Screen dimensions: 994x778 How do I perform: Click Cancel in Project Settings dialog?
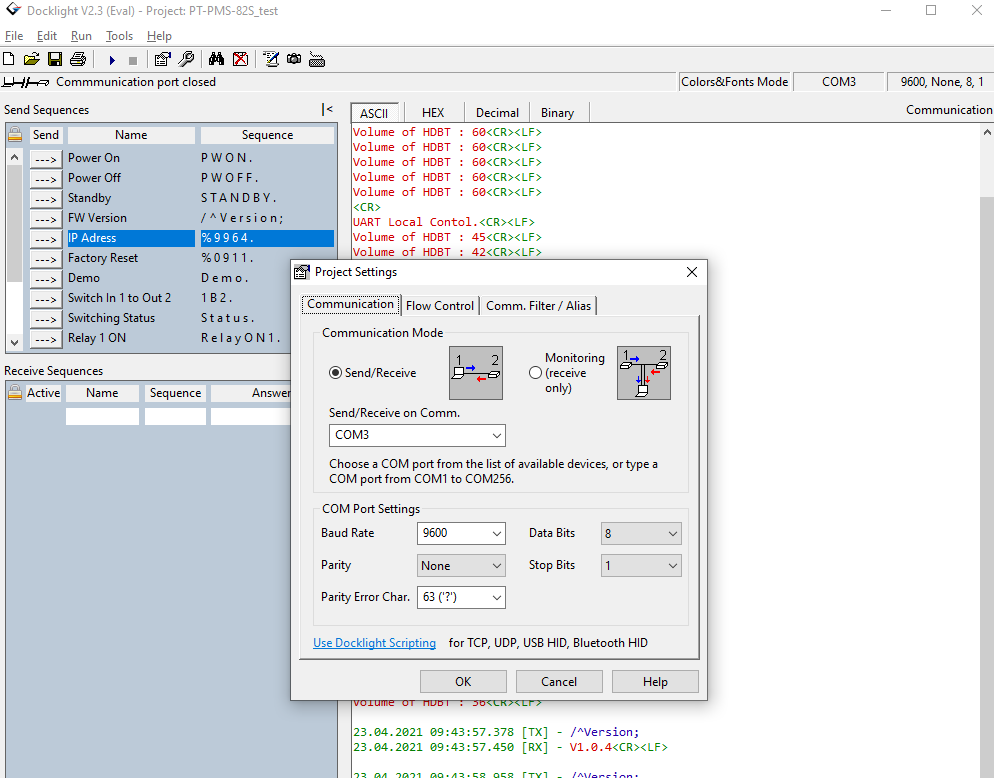pos(559,682)
